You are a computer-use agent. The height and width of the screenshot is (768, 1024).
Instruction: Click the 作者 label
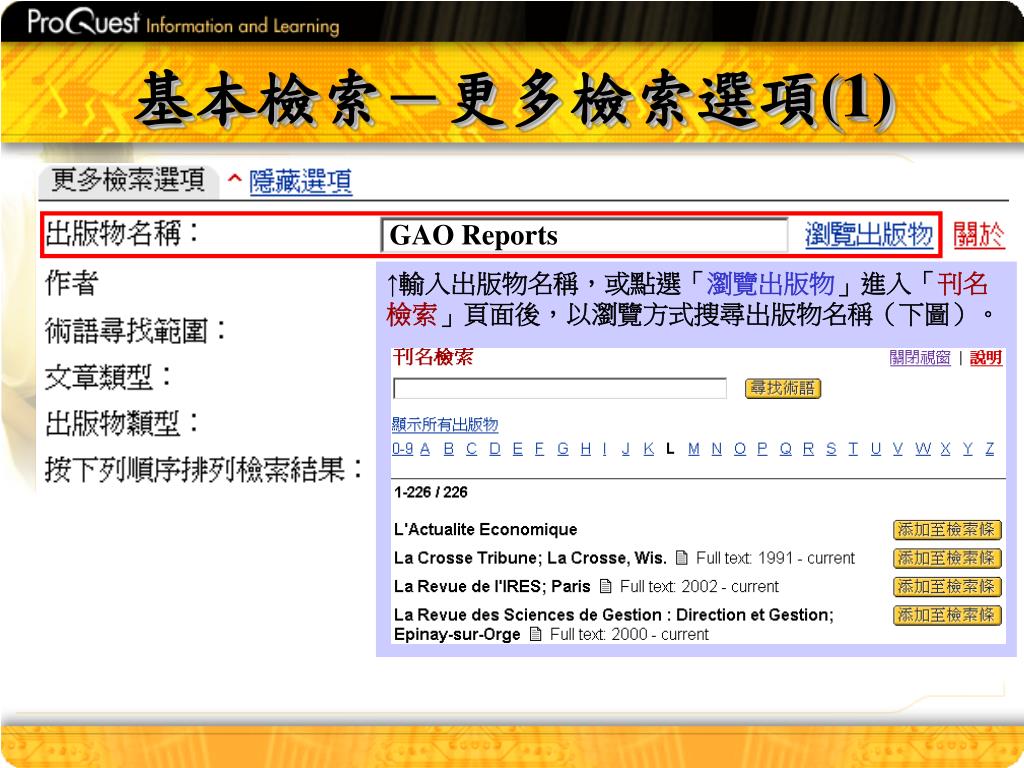71,283
